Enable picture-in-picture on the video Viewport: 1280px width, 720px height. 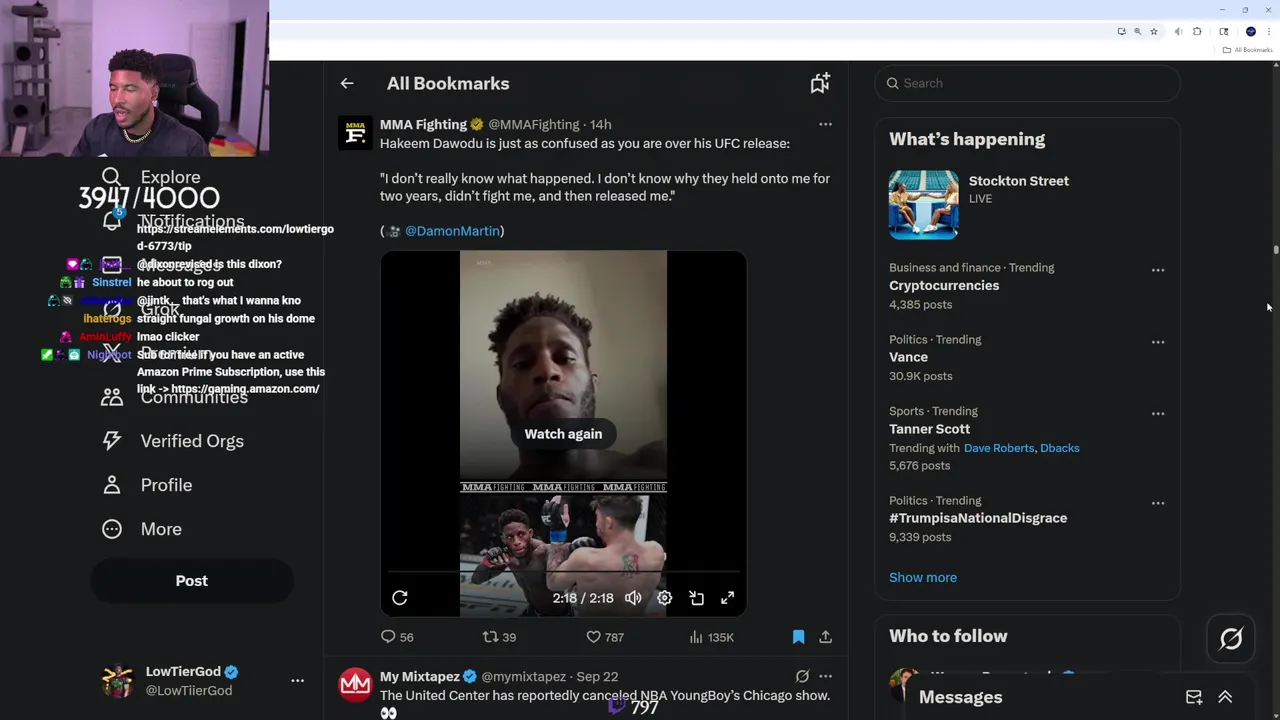(697, 598)
